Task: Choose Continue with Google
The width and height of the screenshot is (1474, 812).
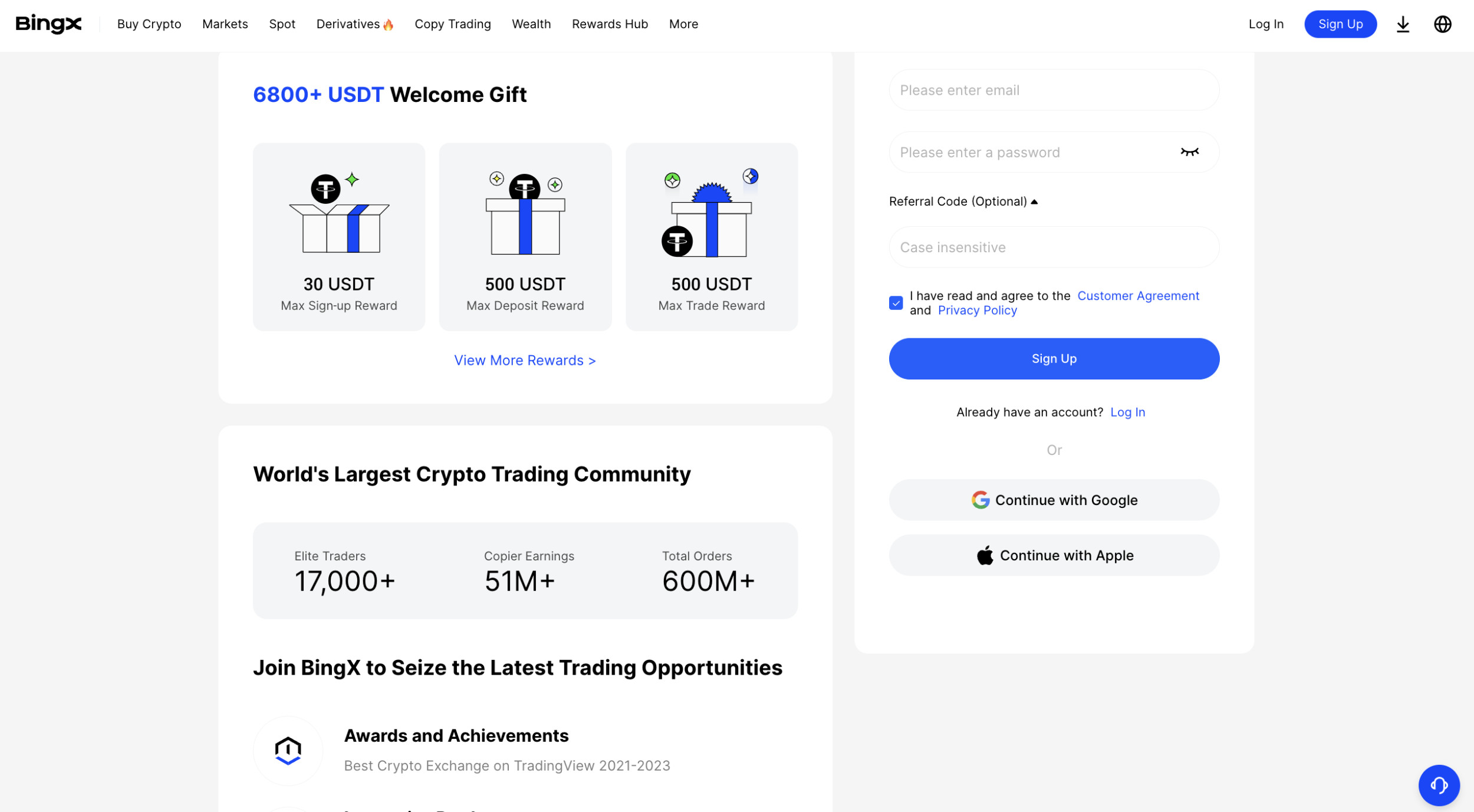Action: pyautogui.click(x=1054, y=500)
